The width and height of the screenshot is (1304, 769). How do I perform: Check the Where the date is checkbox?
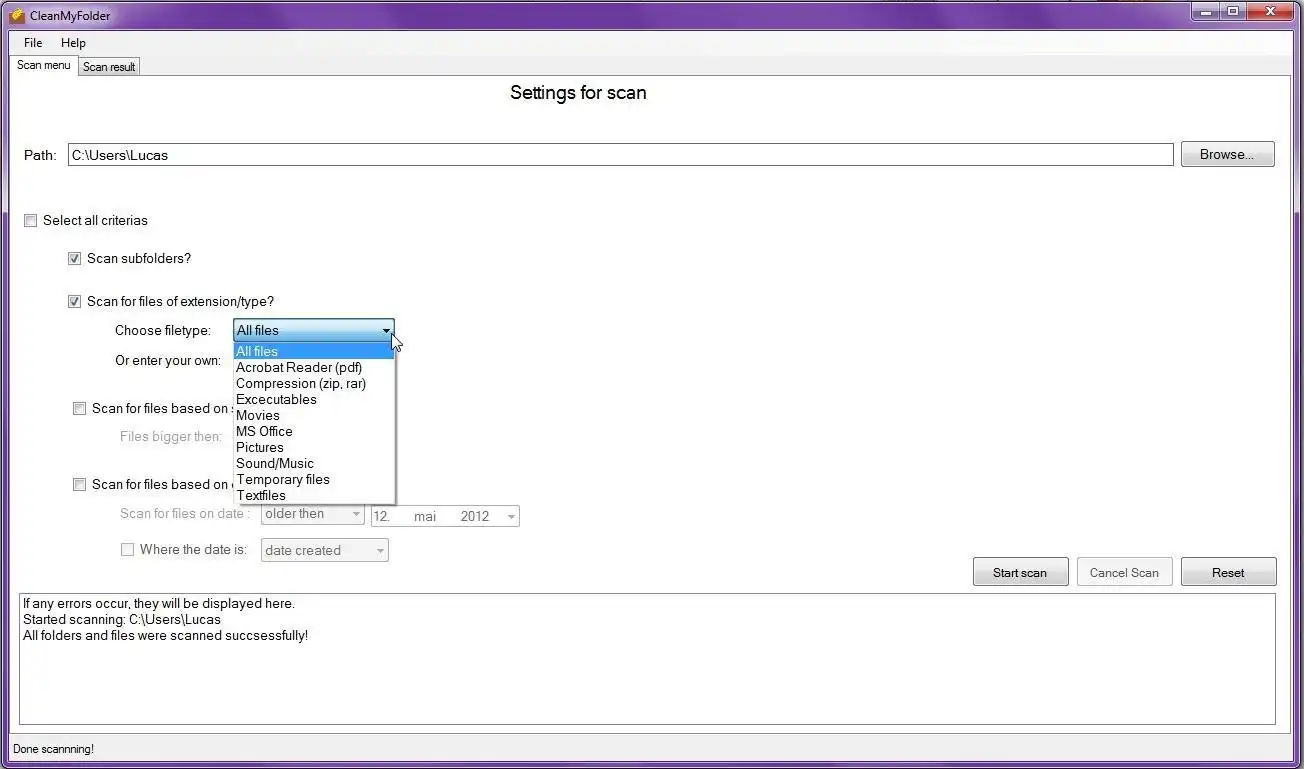click(127, 549)
